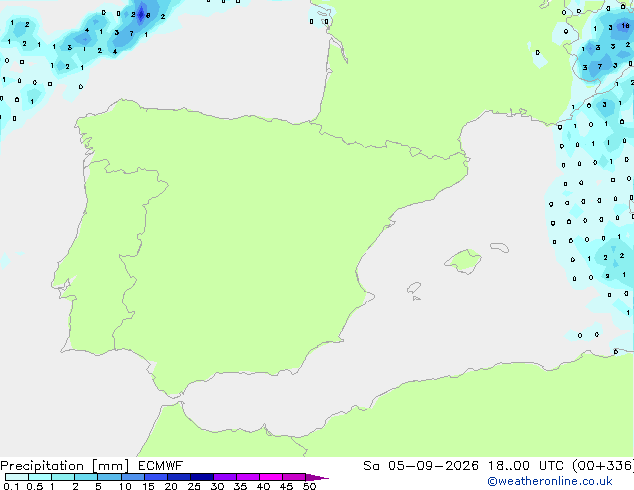Click the 0.5–1 mm legend color swatch
Image resolution: width=634 pixels, height=490 pixels.
tap(40, 477)
